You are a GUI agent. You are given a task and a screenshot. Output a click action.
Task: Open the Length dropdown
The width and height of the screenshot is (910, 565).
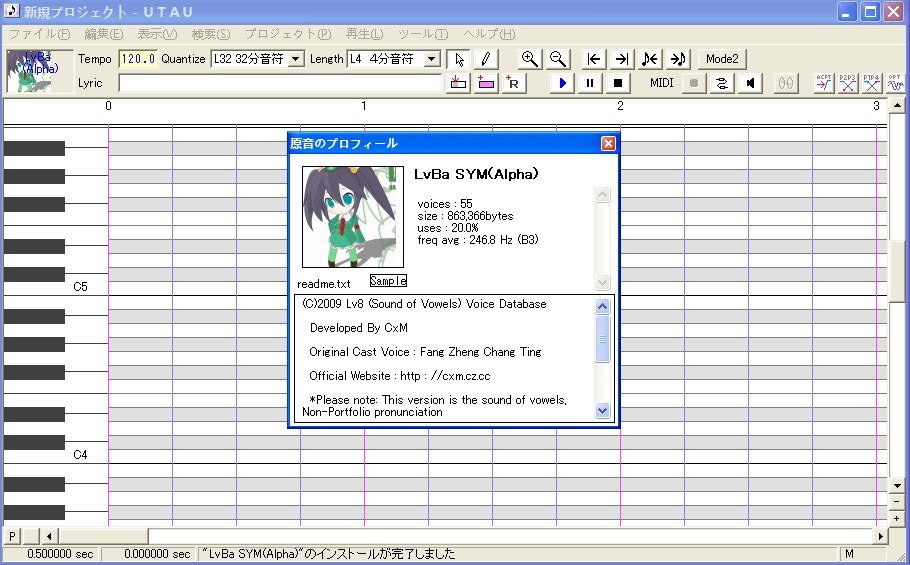click(431, 59)
